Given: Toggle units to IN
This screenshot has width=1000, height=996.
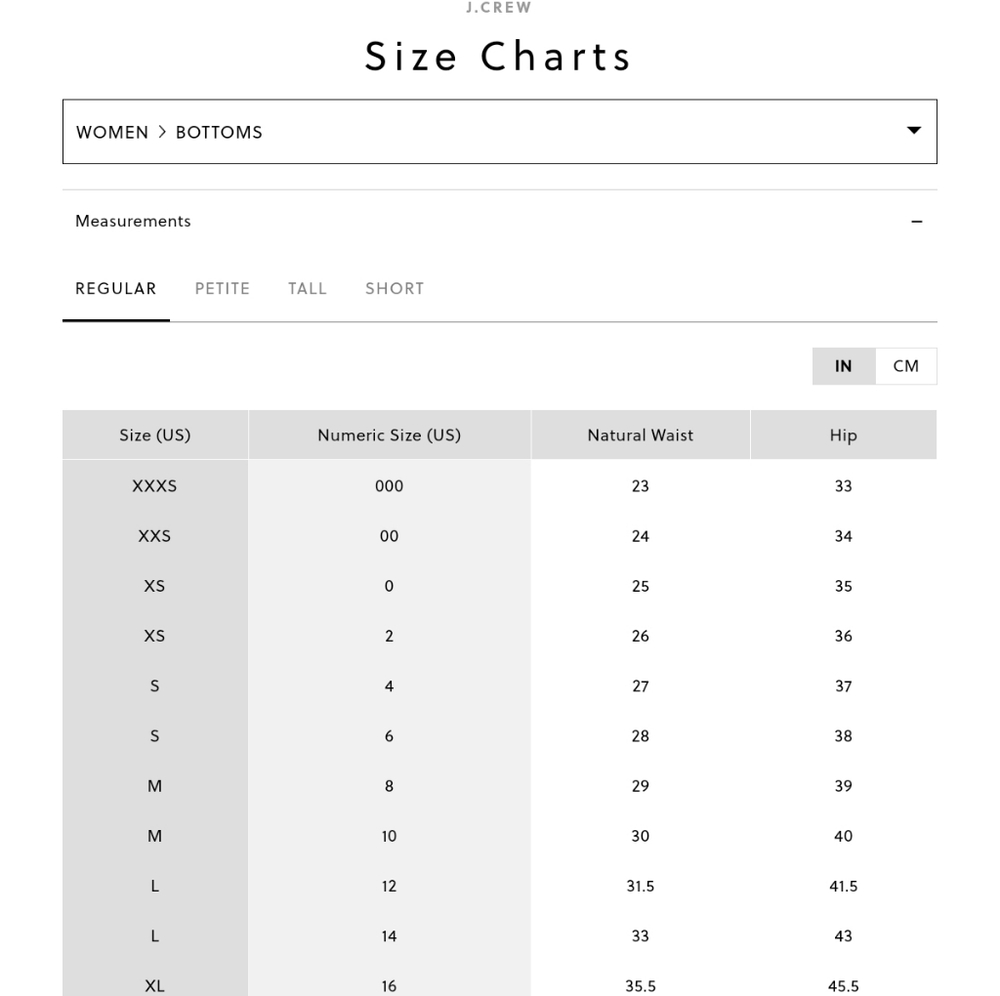Looking at the screenshot, I should (843, 366).
